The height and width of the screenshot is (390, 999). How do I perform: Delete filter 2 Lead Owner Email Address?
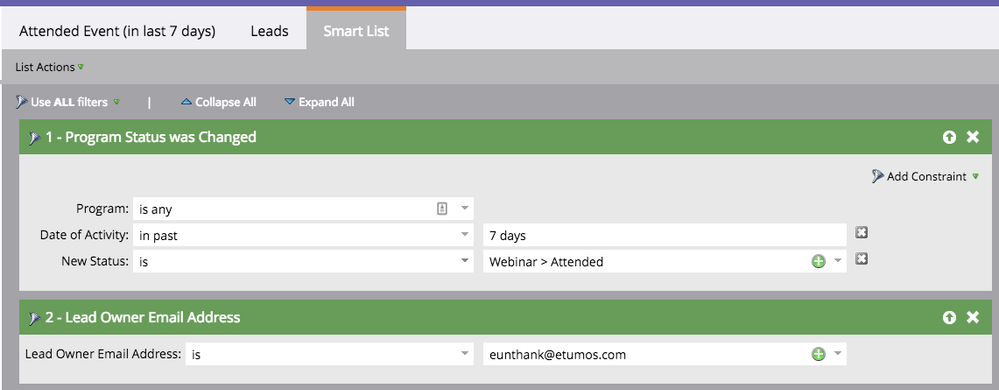click(x=973, y=317)
